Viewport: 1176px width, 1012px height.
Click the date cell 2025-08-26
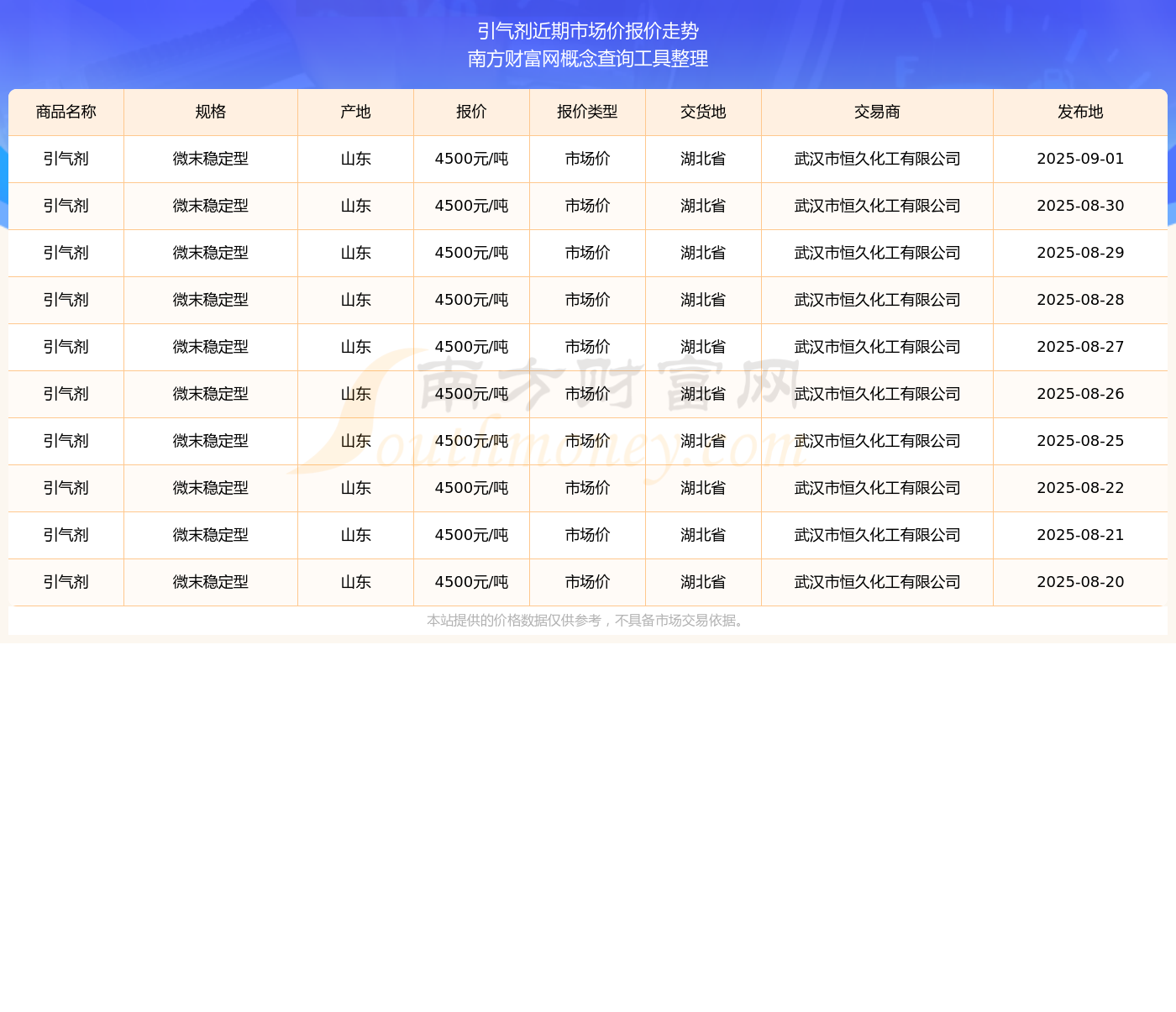pyautogui.click(x=1081, y=394)
